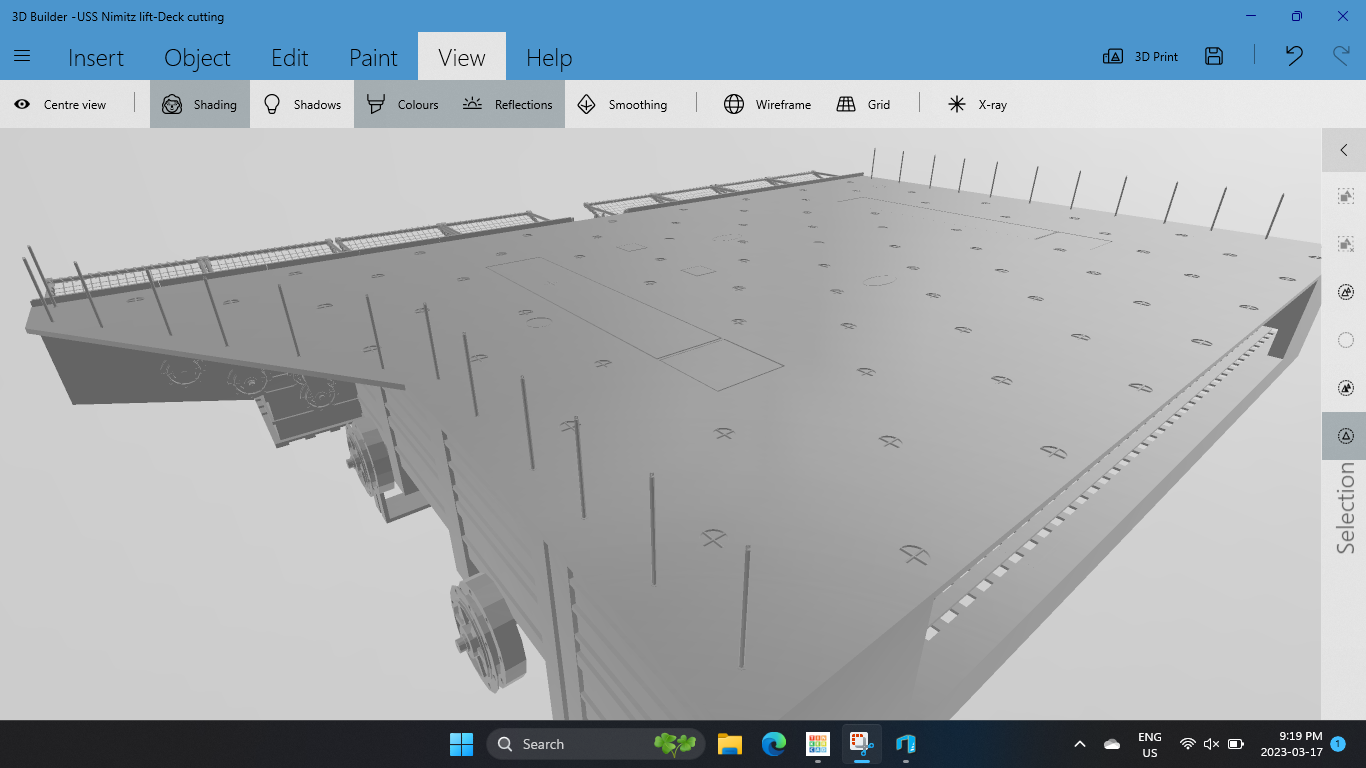Click the third circular selection mode icon
This screenshot has width=1366, height=768.
pos(1345,292)
